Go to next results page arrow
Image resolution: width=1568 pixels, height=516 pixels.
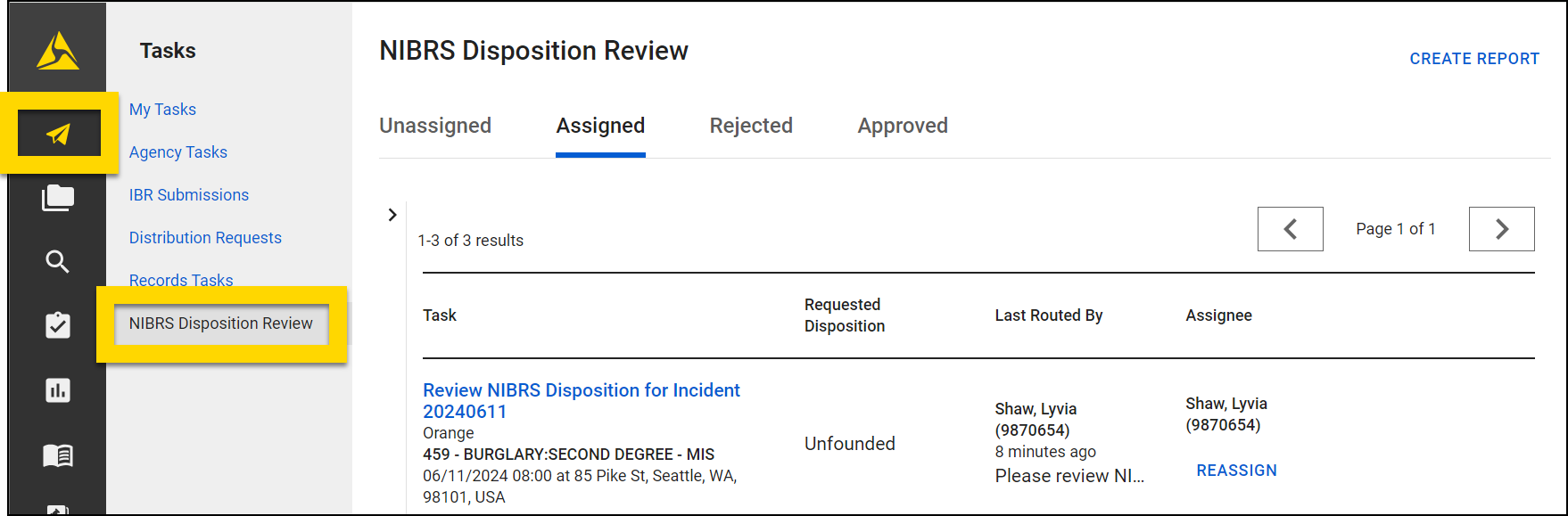click(x=1501, y=229)
